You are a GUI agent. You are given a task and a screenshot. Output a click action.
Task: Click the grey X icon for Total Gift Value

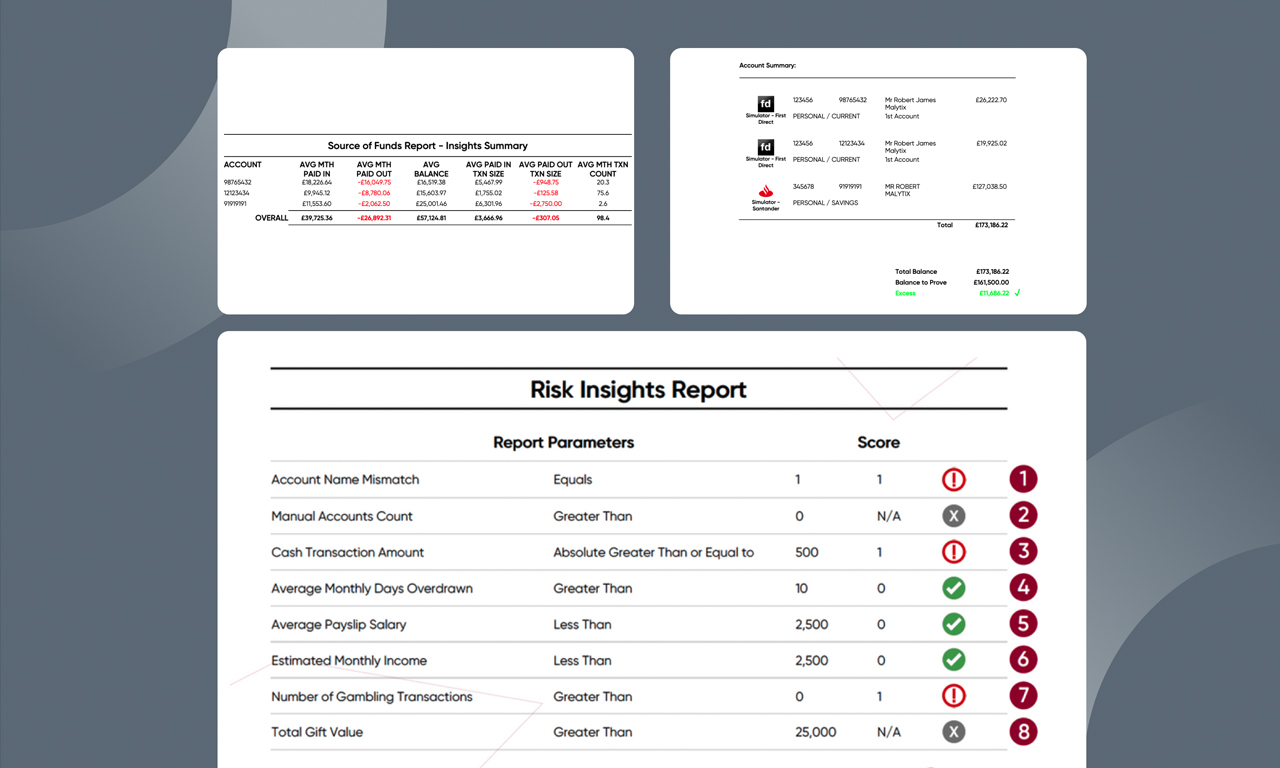(953, 732)
